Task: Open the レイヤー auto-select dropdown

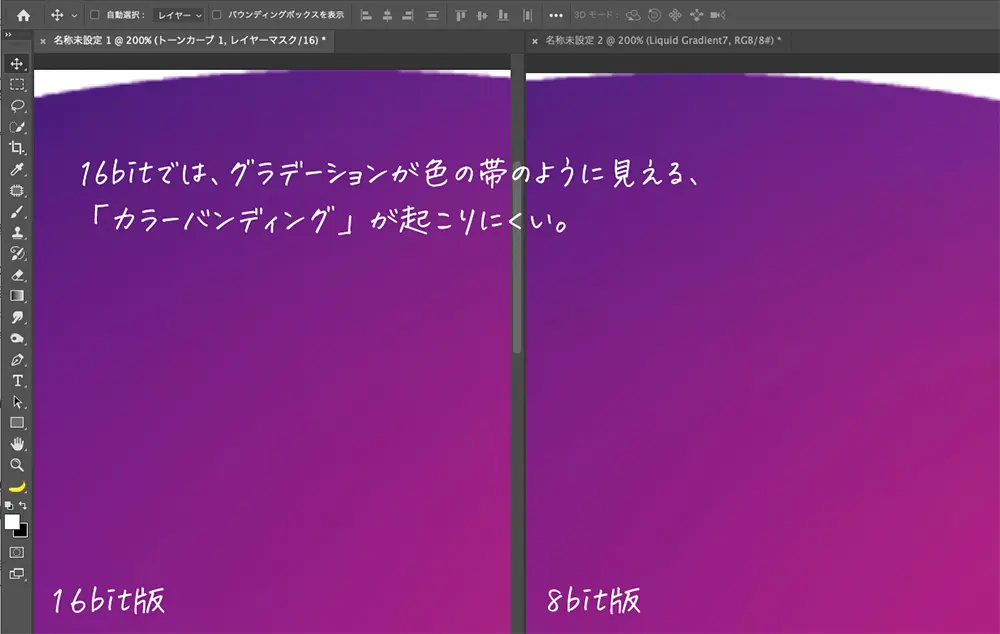Action: (179, 15)
